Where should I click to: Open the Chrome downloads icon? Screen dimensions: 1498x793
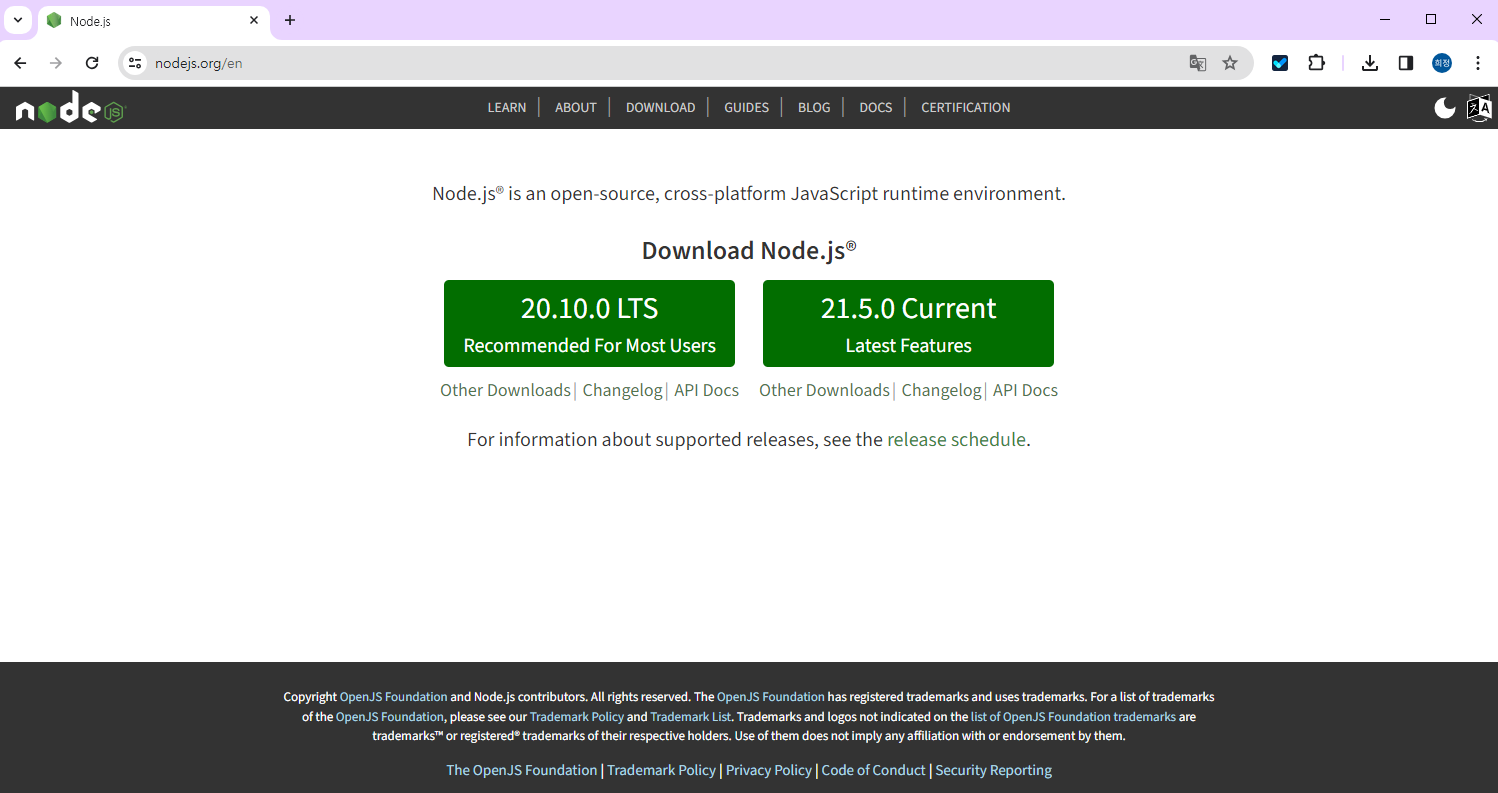tap(1370, 63)
